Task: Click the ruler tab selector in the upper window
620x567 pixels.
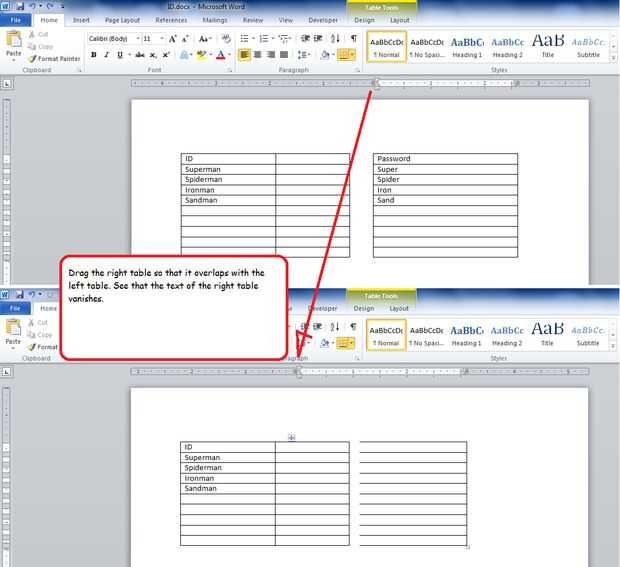Action: [7, 84]
